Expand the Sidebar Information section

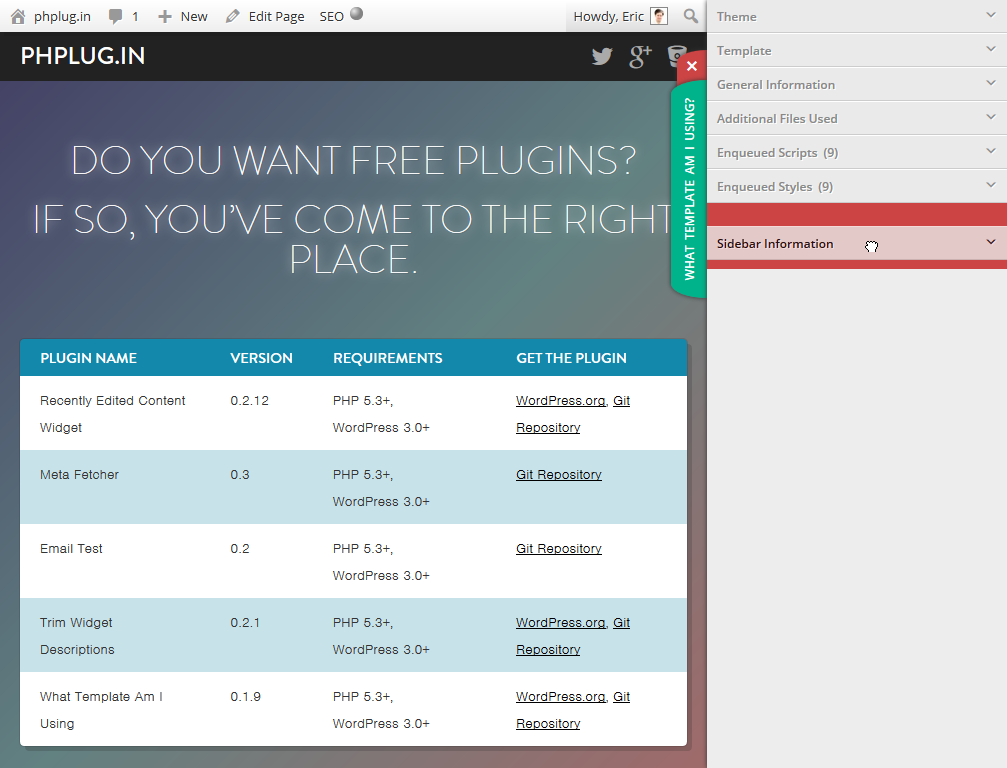click(857, 243)
